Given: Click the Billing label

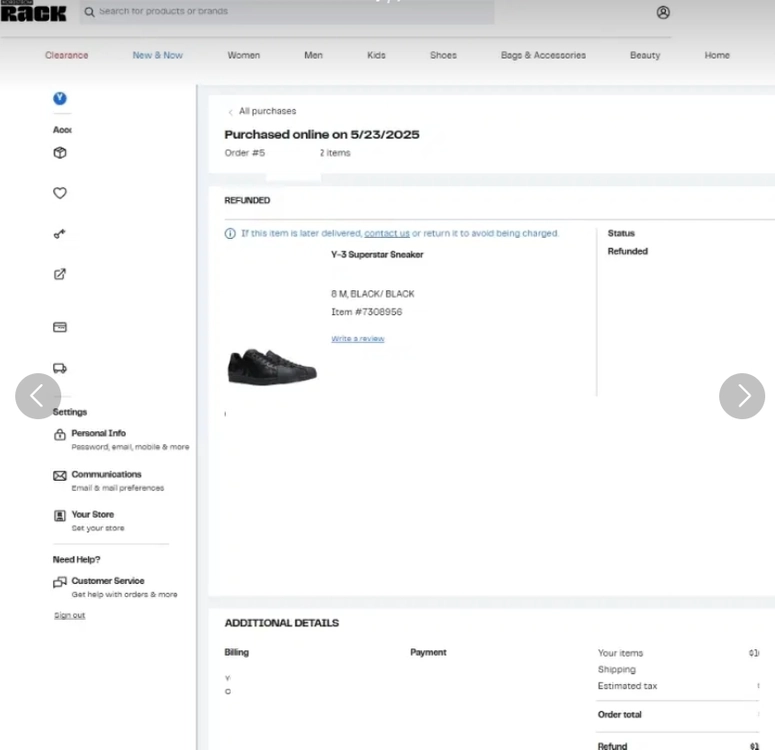Looking at the screenshot, I should 237,652.
